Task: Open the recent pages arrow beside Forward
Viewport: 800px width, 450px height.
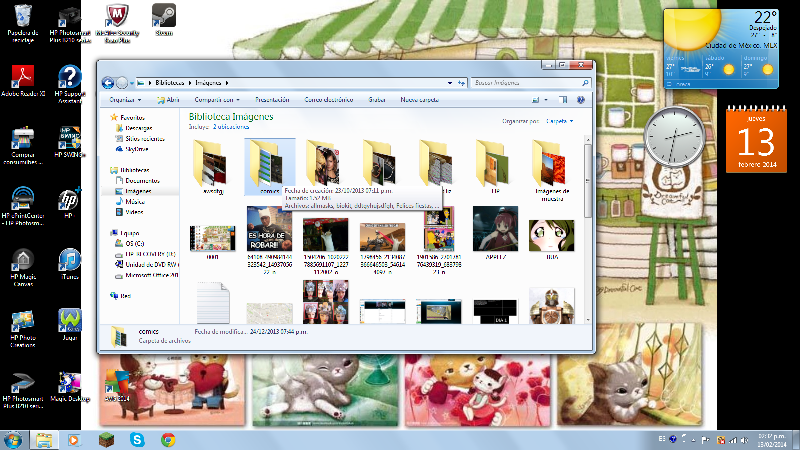Action: pyautogui.click(x=132, y=83)
